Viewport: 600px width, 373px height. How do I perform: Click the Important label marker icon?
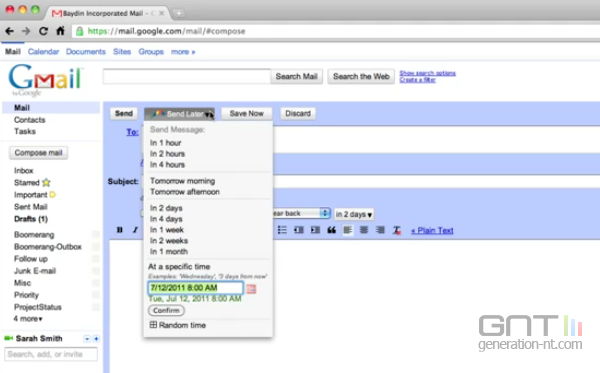[x=53, y=195]
